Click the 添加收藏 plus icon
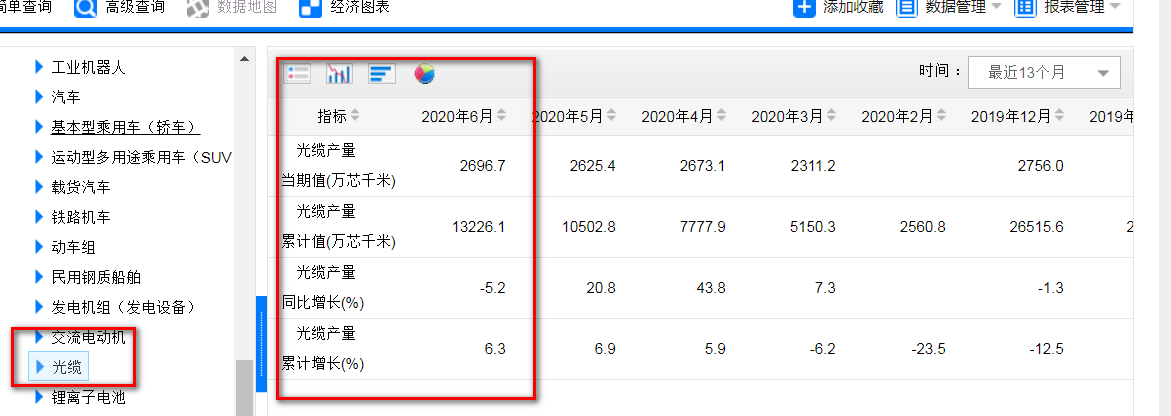 coord(804,8)
